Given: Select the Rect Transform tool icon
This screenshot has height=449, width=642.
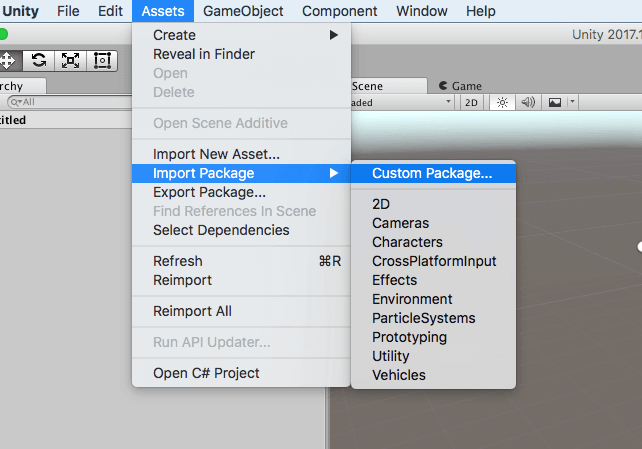Looking at the screenshot, I should pyautogui.click(x=102, y=61).
